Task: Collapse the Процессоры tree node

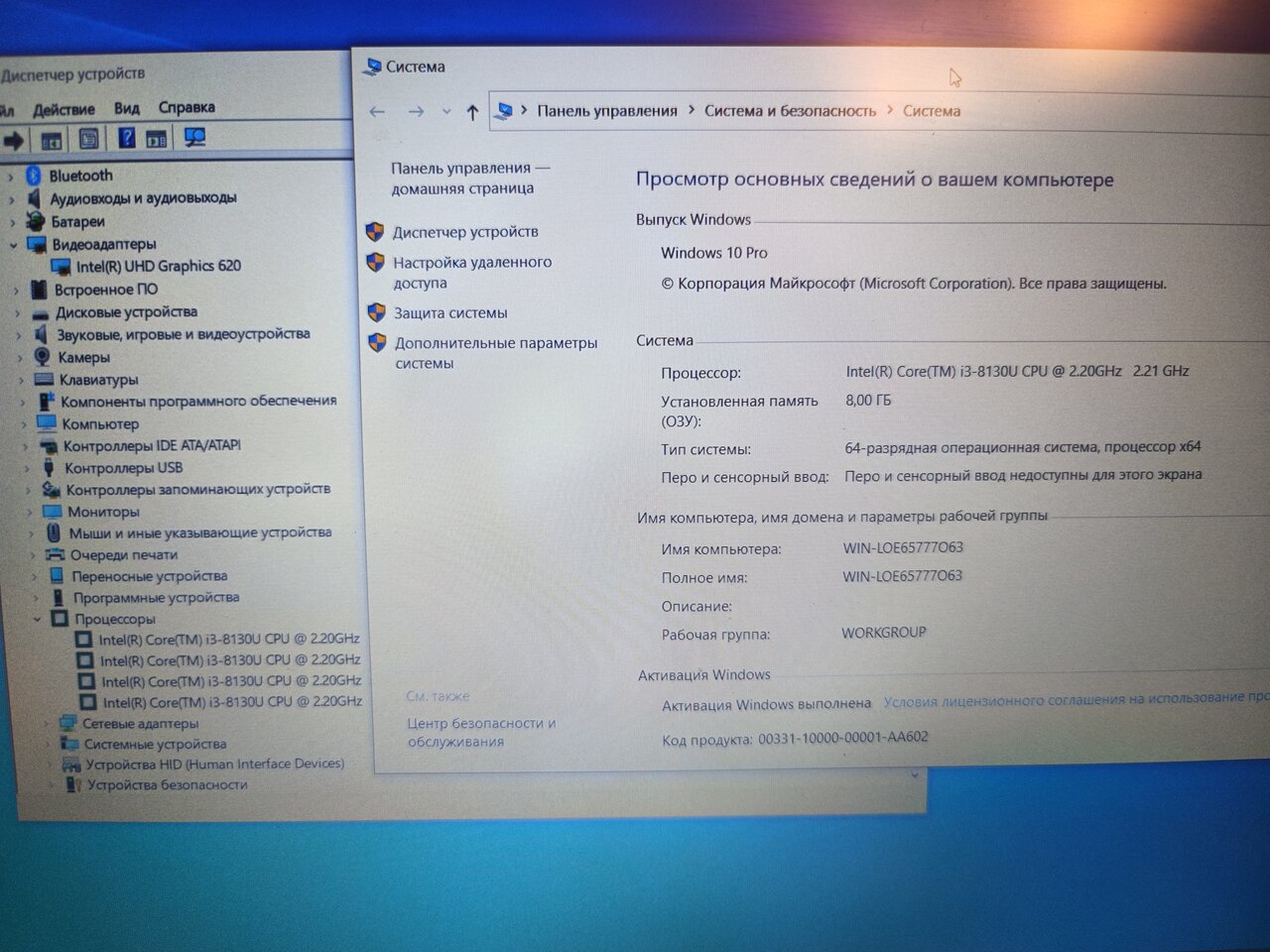Action: [38, 619]
